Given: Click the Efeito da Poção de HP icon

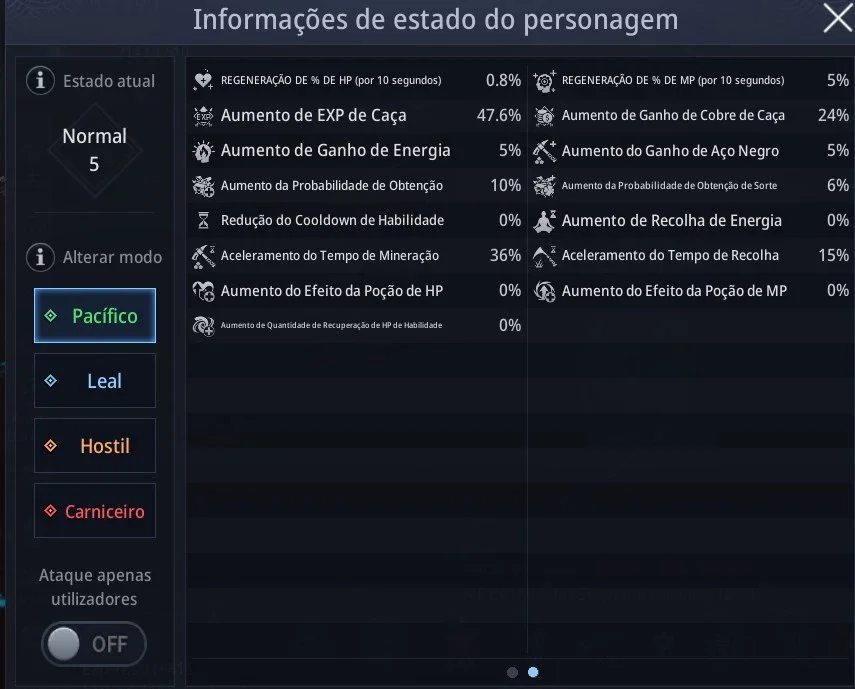Looking at the screenshot, I should 203,291.
